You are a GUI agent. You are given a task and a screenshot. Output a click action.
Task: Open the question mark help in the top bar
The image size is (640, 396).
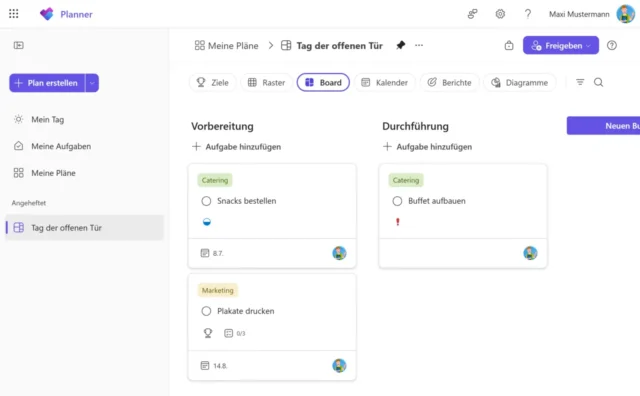(x=528, y=14)
